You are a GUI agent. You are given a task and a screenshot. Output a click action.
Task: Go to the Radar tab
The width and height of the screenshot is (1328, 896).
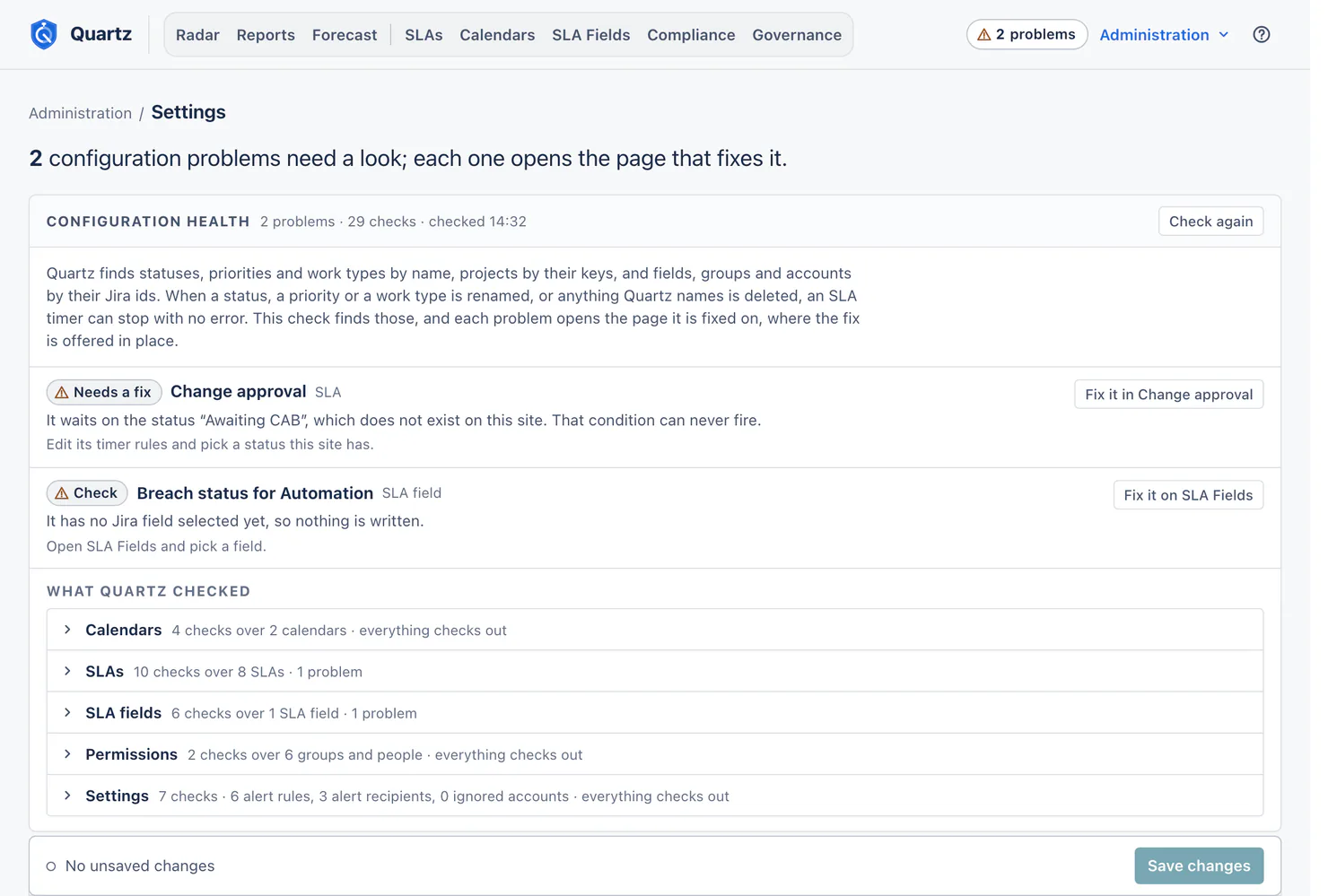click(197, 35)
